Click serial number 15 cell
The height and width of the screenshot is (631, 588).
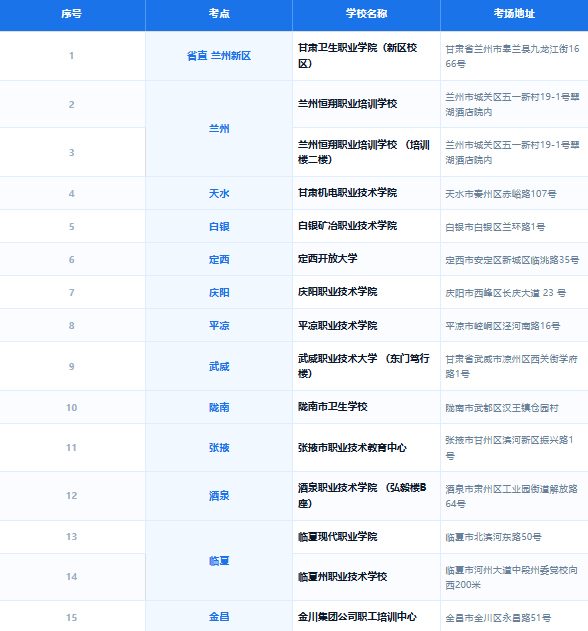pos(72,617)
